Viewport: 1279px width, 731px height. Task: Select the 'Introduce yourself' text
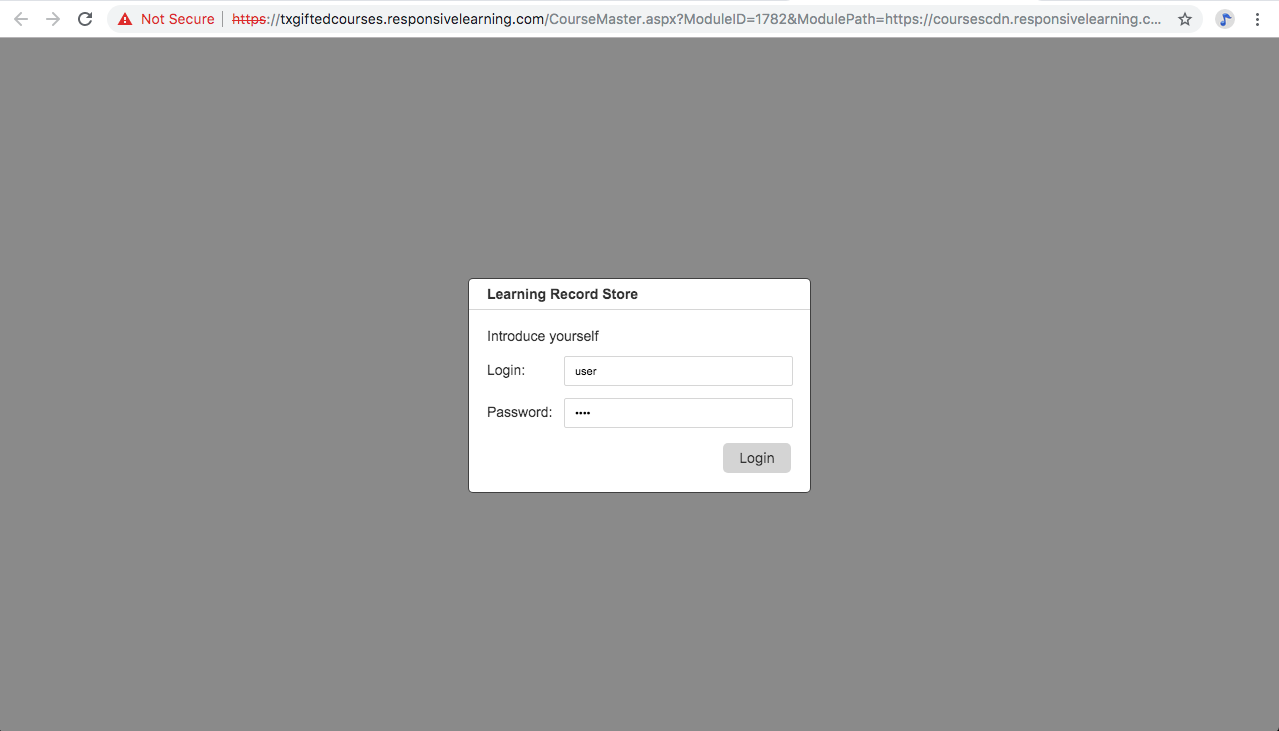point(543,336)
